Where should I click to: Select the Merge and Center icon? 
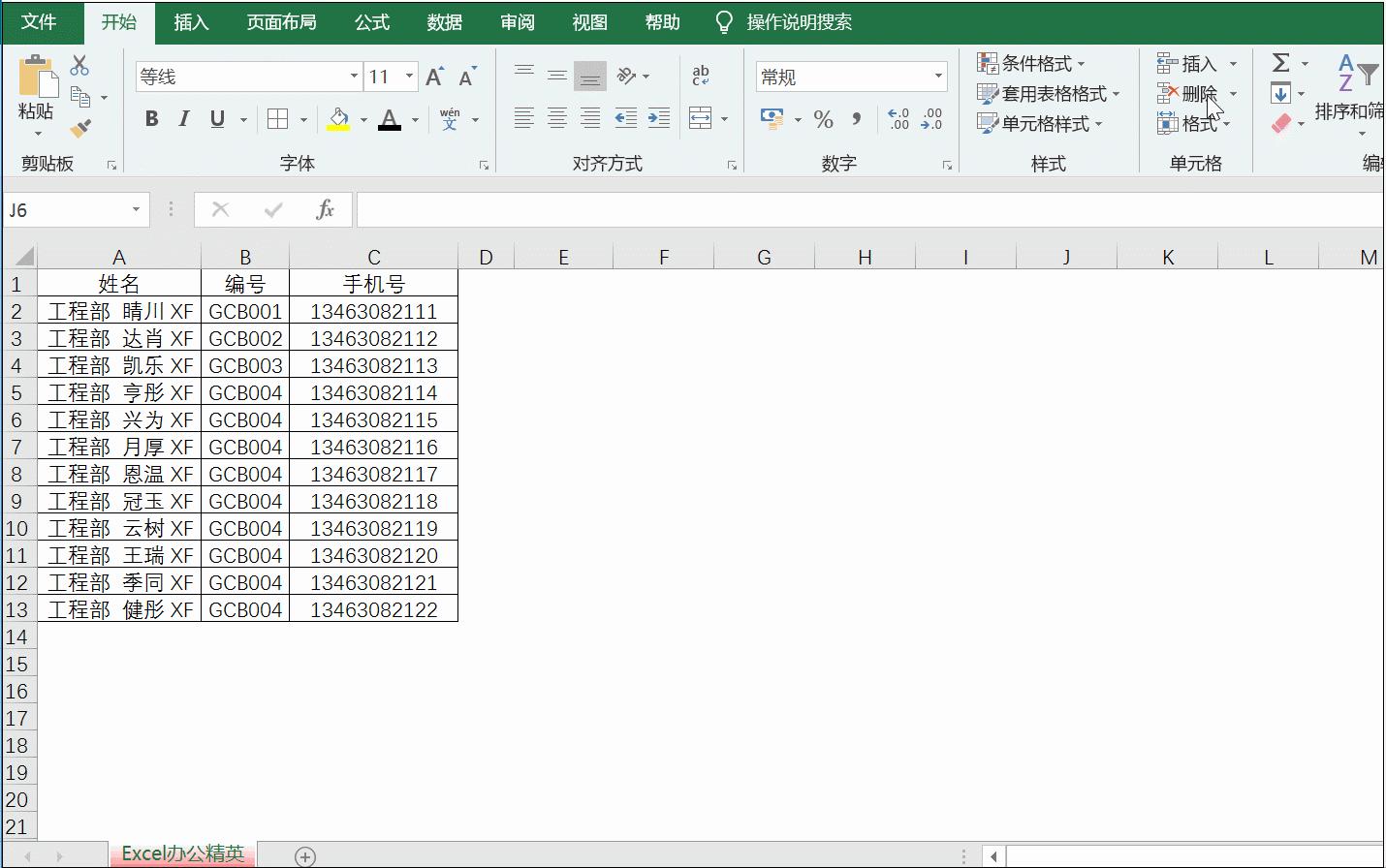[702, 118]
